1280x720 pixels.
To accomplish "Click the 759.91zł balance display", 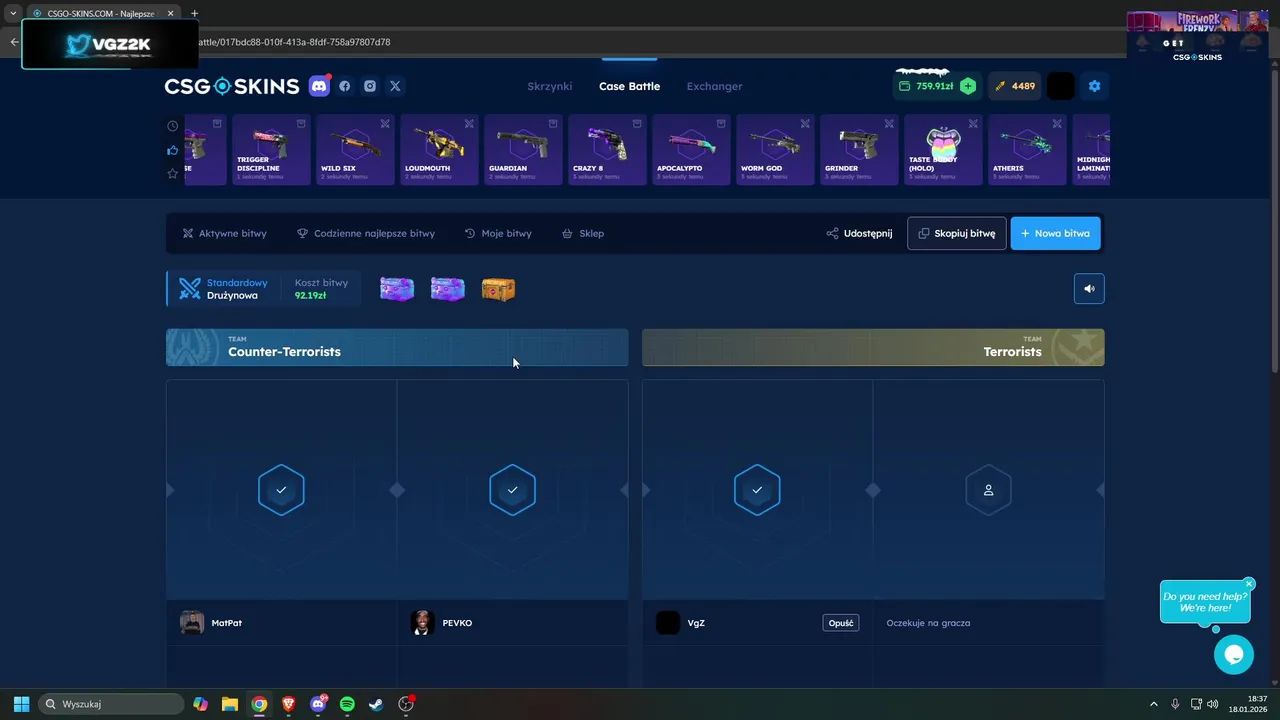I will [926, 86].
